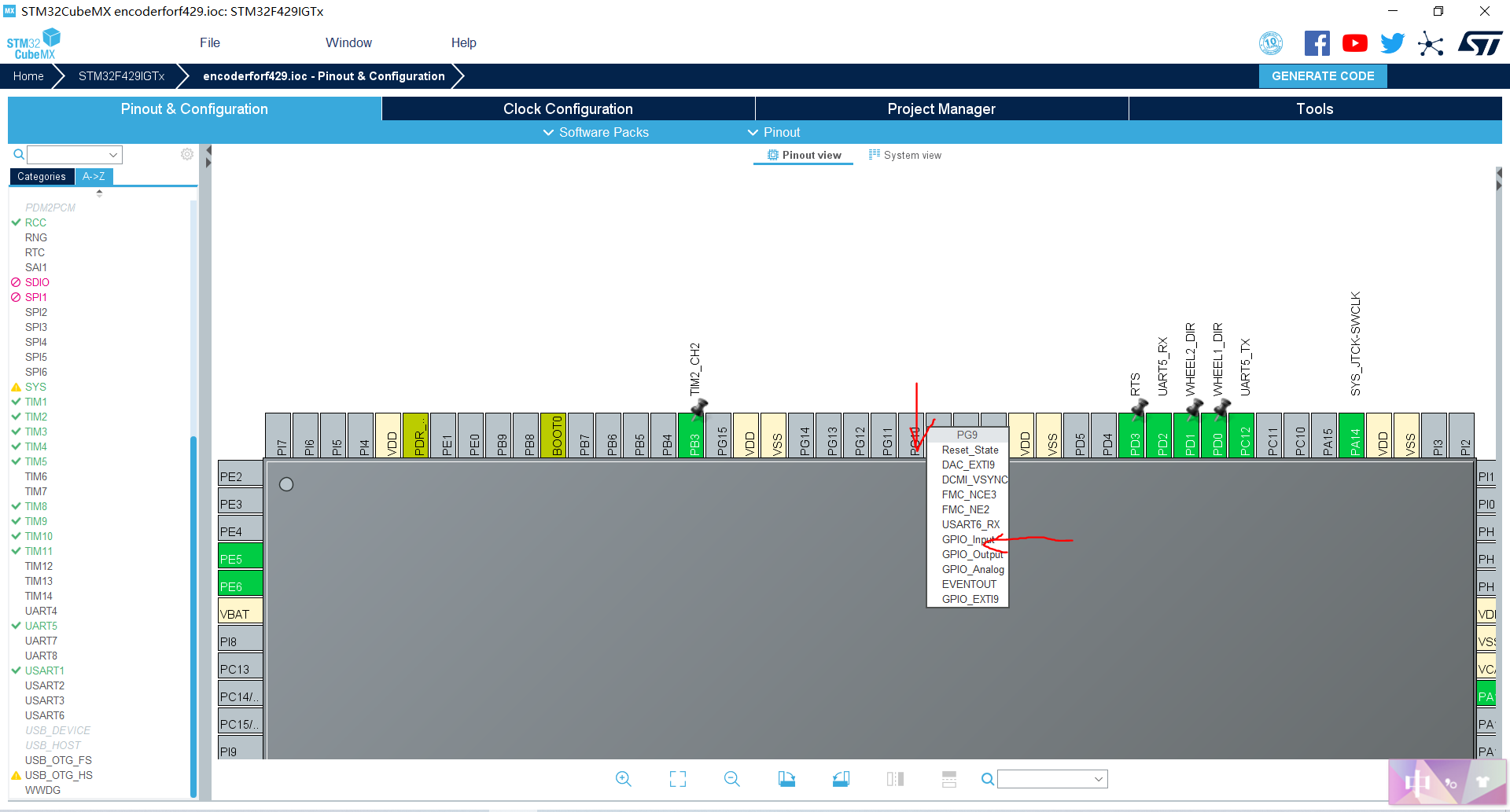
Task: Choose USART6_RX in PG9 menu
Action: (968, 524)
